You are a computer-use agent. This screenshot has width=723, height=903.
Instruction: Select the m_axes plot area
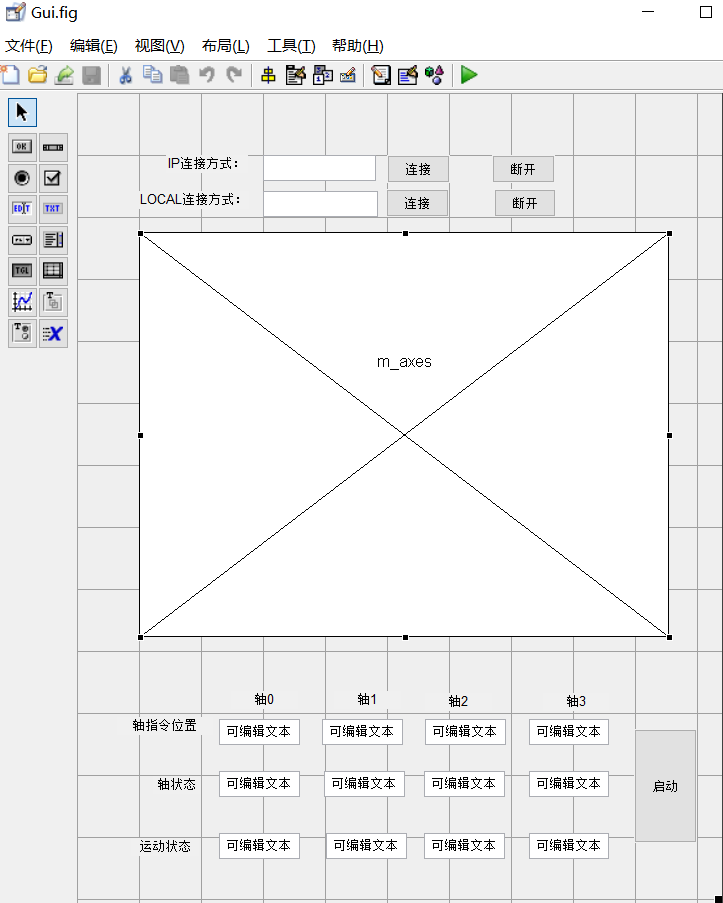[x=405, y=435]
